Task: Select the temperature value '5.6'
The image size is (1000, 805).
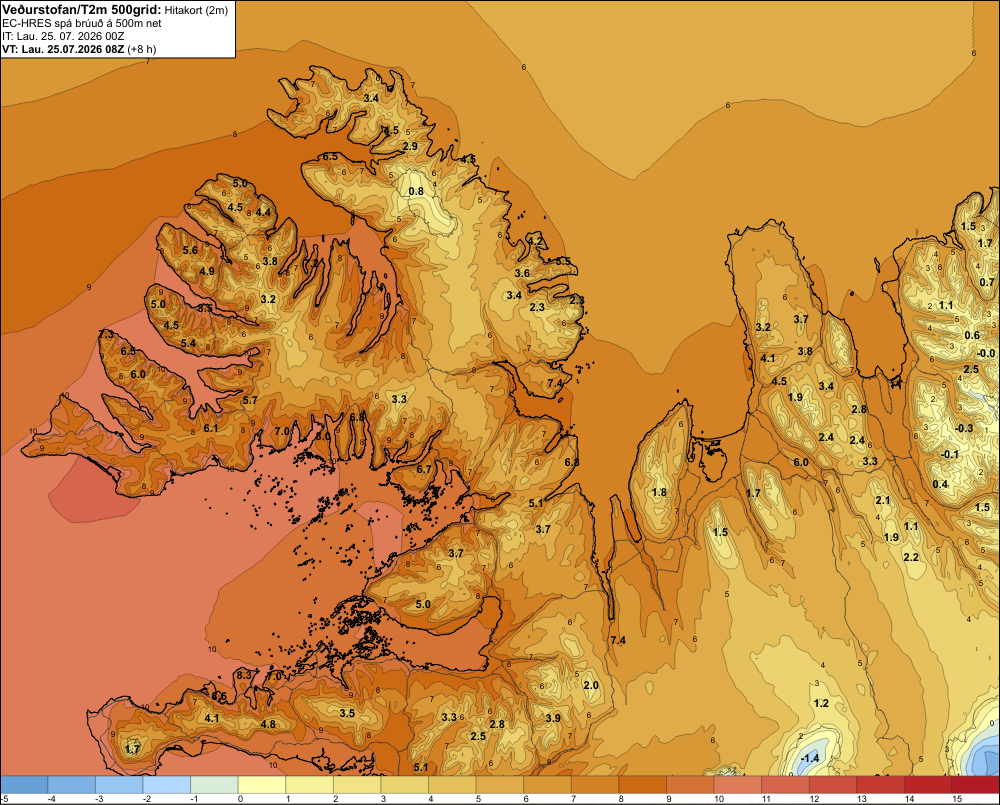Action: click(190, 250)
